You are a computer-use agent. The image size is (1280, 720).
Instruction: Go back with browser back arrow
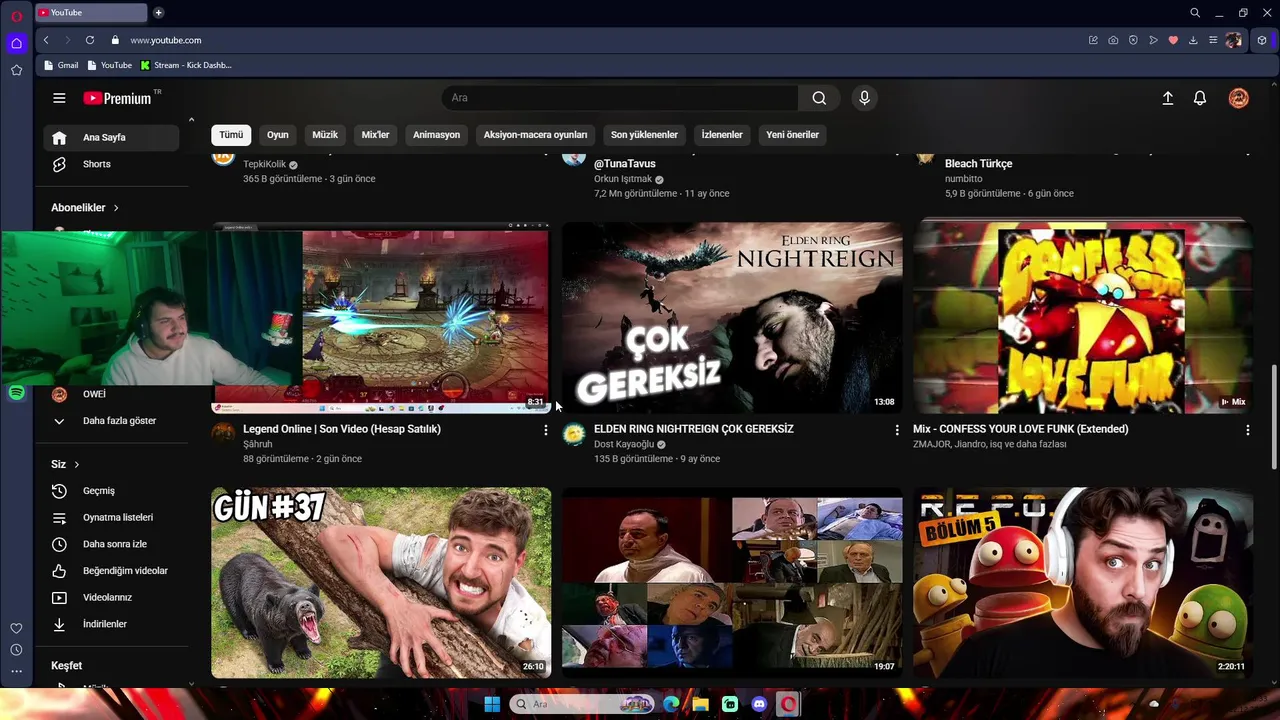click(x=46, y=40)
